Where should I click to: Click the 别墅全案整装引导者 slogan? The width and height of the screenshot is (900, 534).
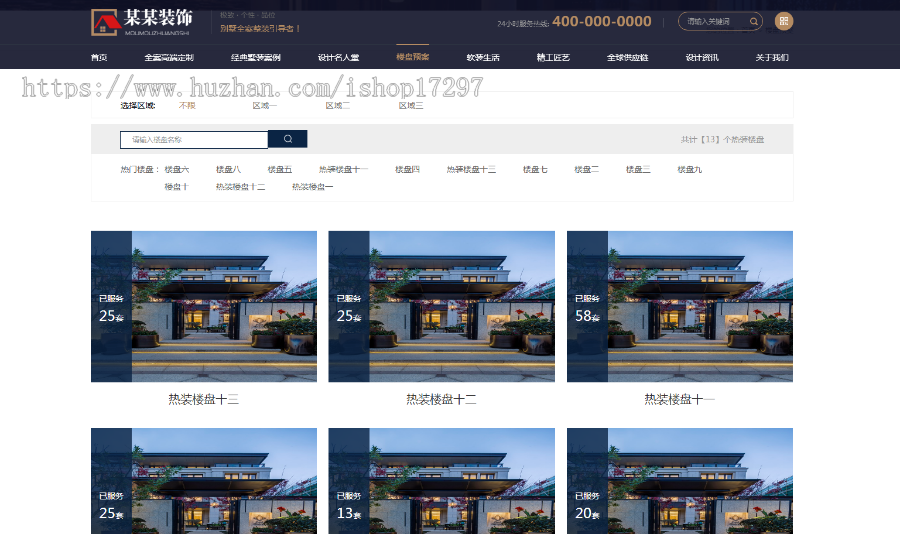pyautogui.click(x=260, y=28)
